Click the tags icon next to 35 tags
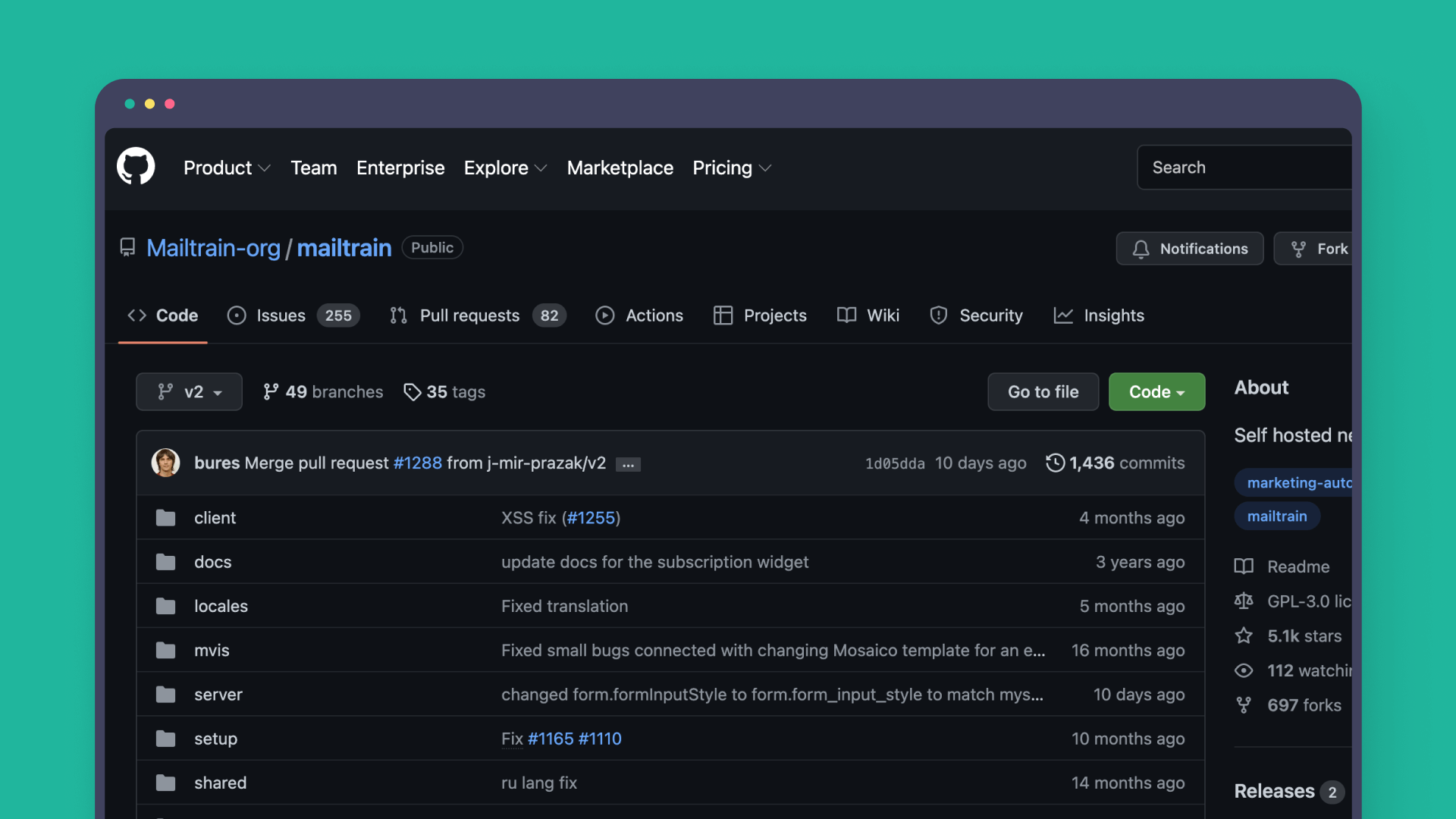The image size is (1456, 819). pyautogui.click(x=413, y=392)
